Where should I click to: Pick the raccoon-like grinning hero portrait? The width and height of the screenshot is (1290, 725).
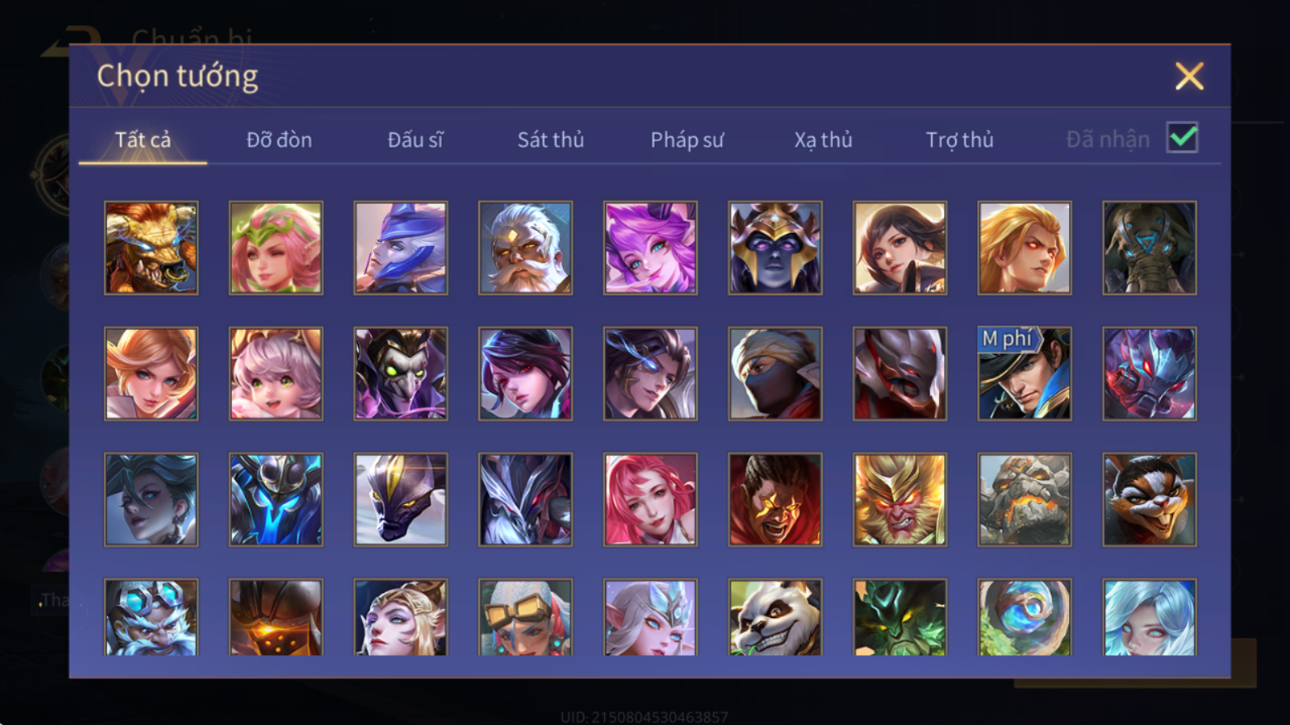[1149, 499]
